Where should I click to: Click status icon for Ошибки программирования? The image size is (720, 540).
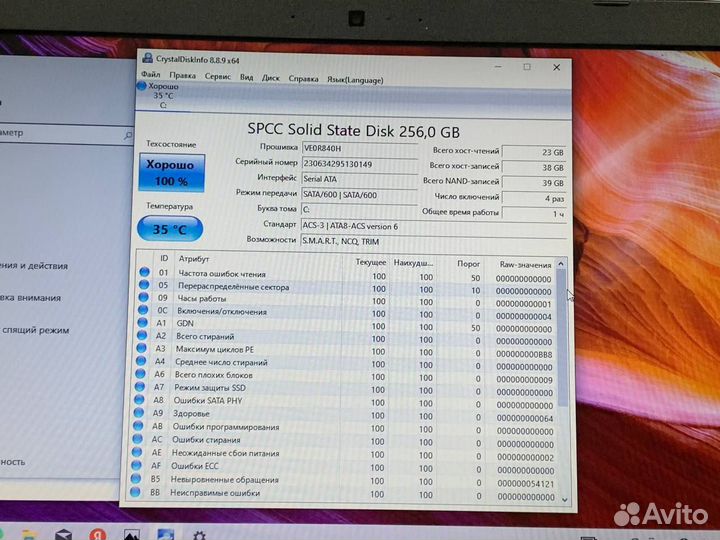click(x=138, y=426)
